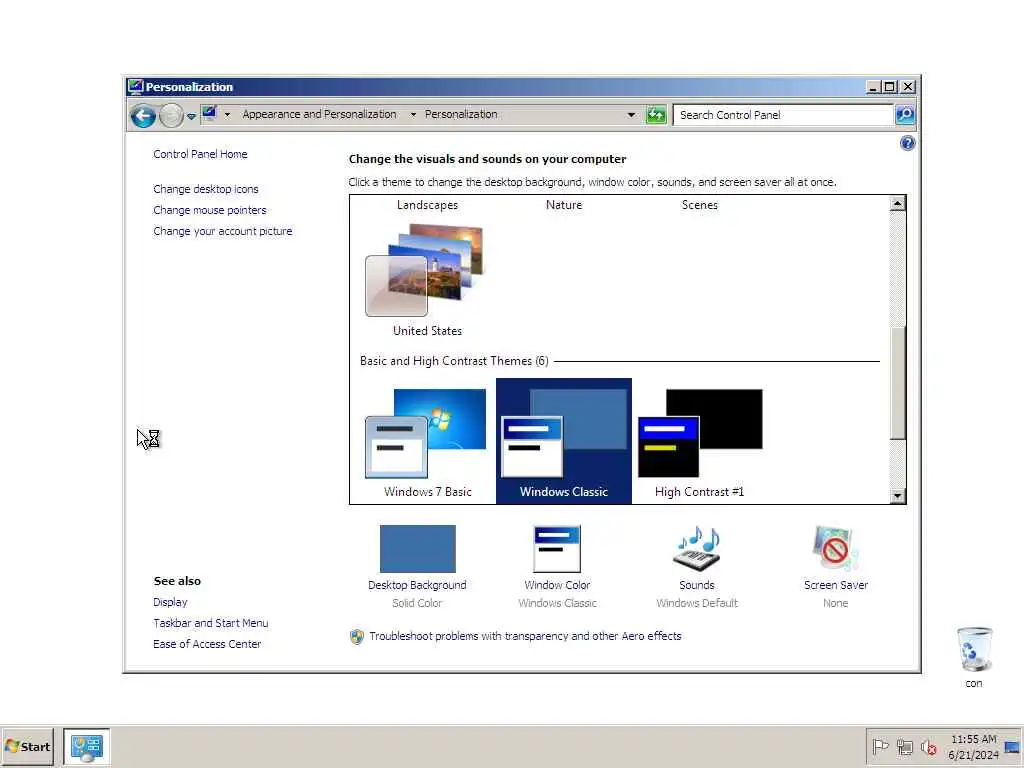This screenshot has height=768, width=1024.
Task: Click the taskbar clock showing 11:55 AM
Action: [974, 747]
